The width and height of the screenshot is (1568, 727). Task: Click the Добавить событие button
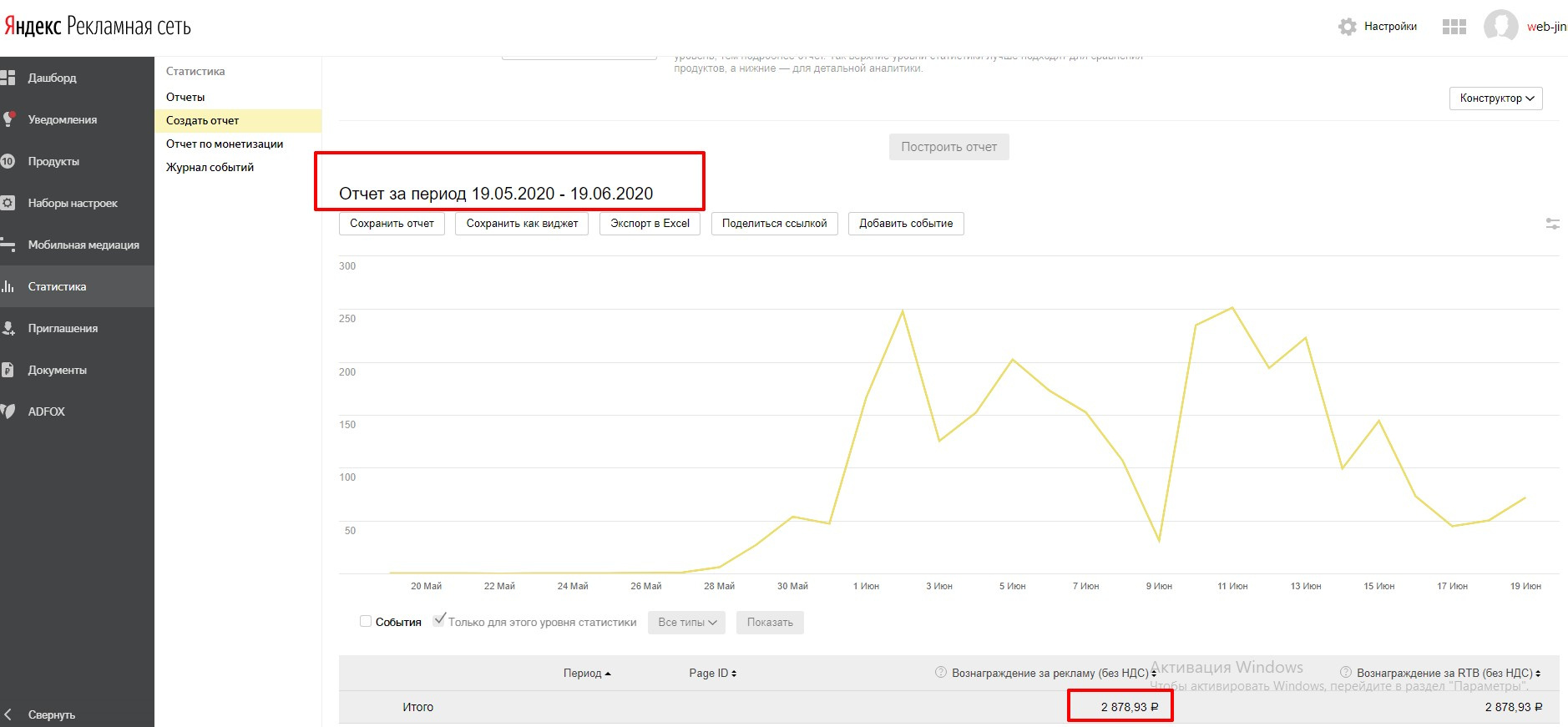[906, 224]
